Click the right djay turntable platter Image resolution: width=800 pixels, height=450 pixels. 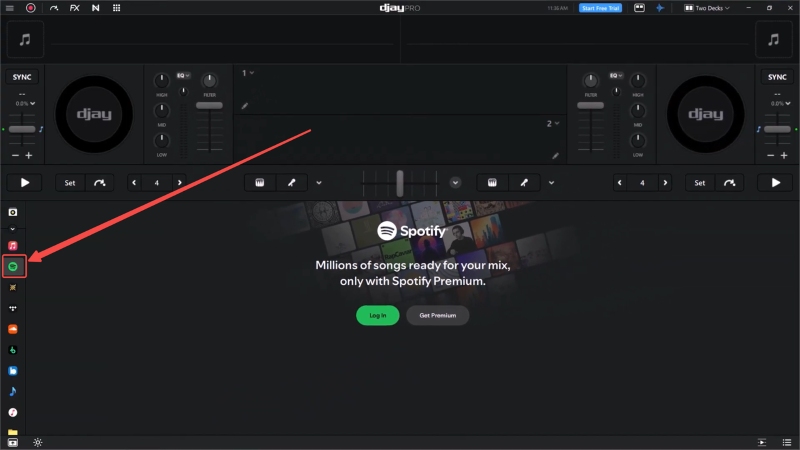coord(706,114)
